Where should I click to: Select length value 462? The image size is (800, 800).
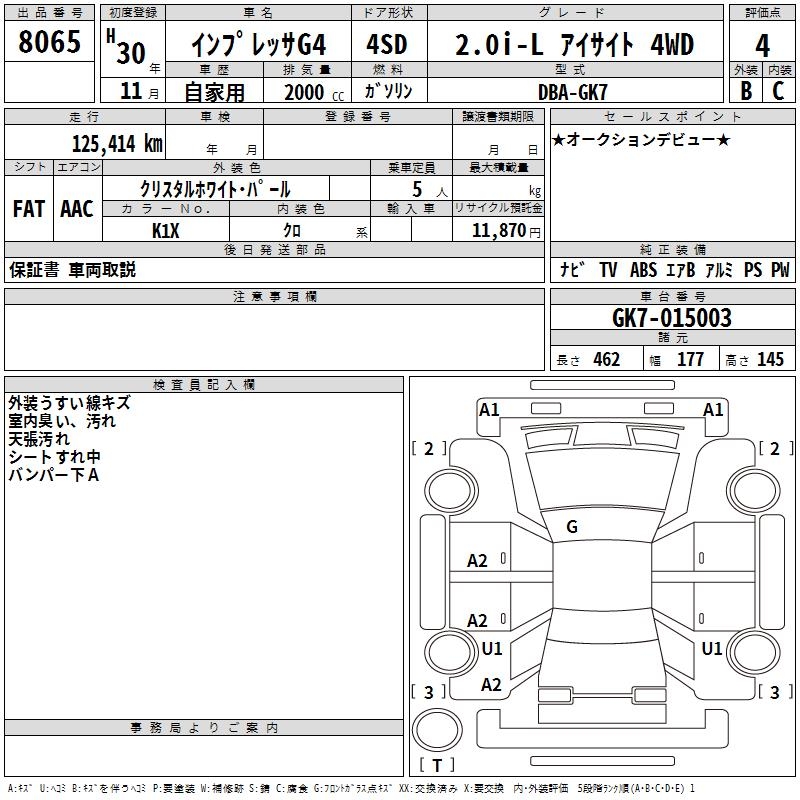click(607, 359)
